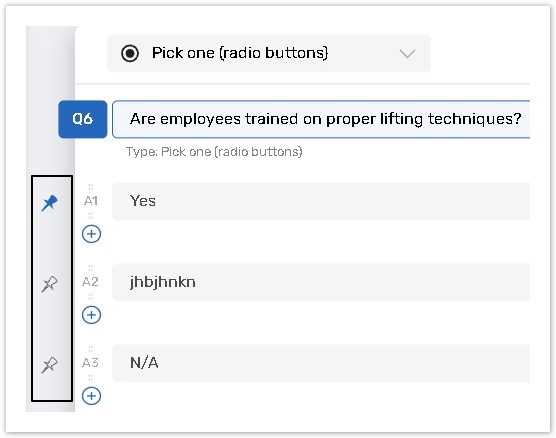Click the plus icon below answer A3
This screenshot has width=556, height=438.
[91, 395]
